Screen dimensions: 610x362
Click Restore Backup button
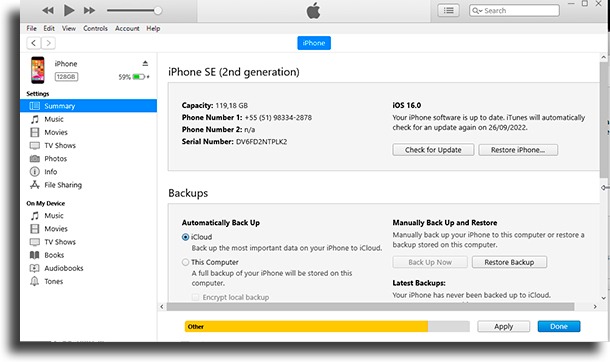point(509,262)
